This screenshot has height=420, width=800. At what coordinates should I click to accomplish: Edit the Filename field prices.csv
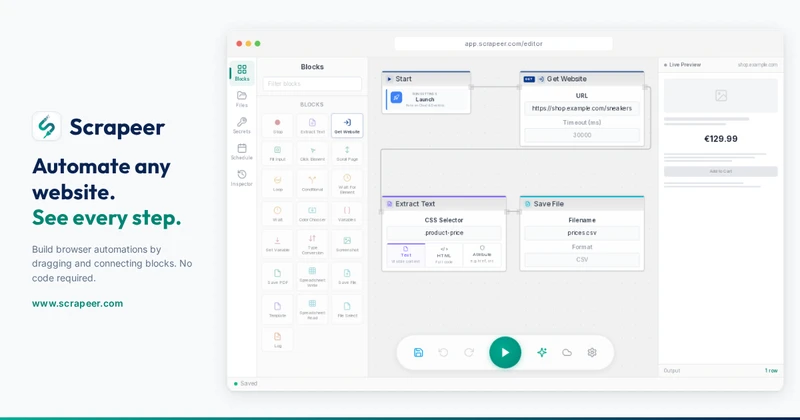(x=582, y=233)
